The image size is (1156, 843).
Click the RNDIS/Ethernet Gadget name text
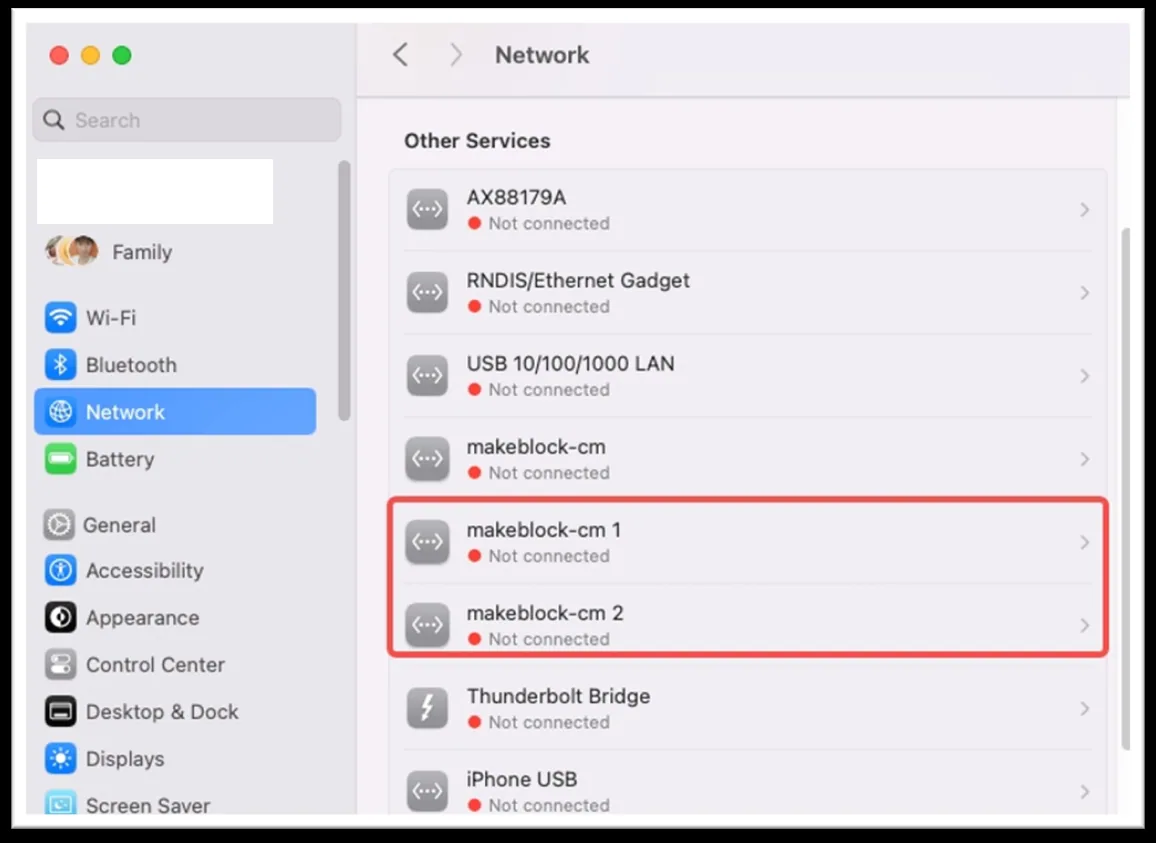click(x=578, y=280)
